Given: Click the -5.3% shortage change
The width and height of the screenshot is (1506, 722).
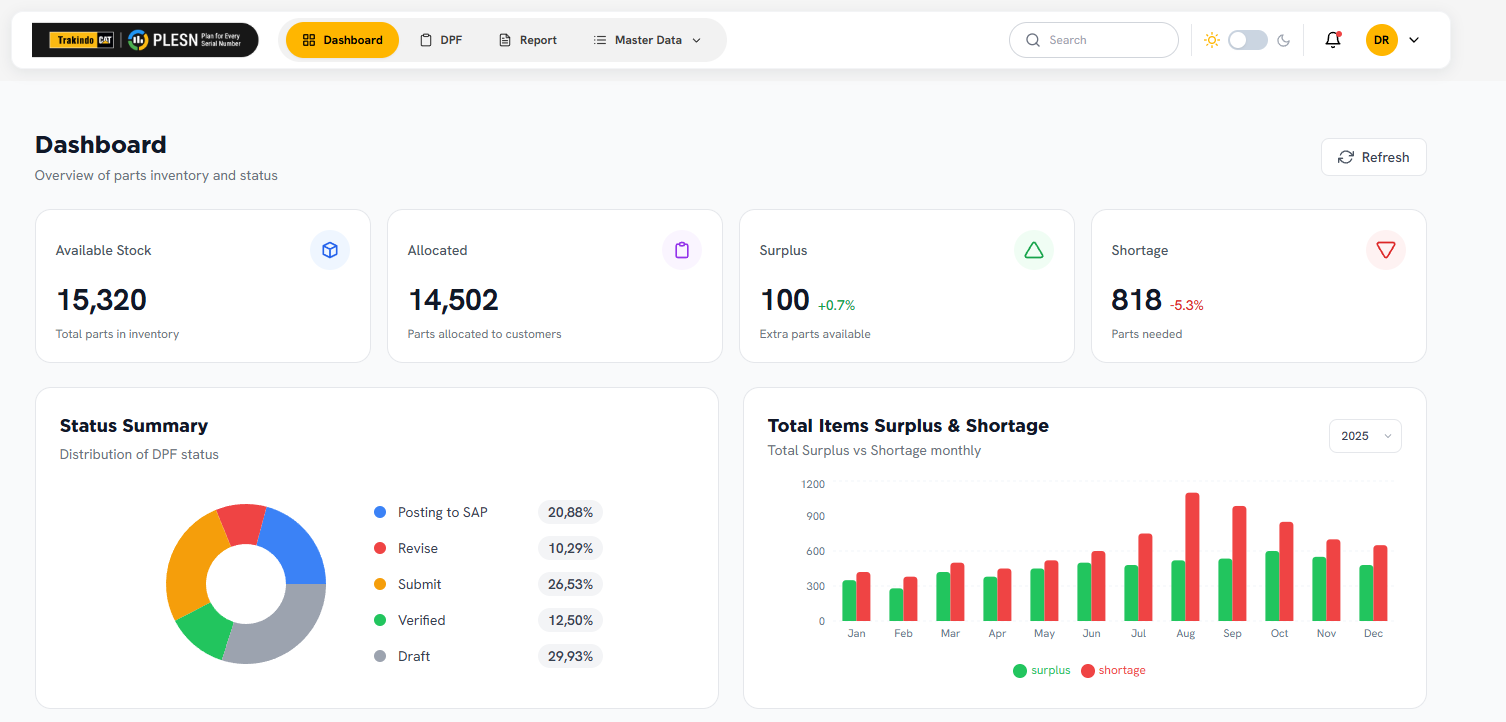Looking at the screenshot, I should click(x=1187, y=305).
